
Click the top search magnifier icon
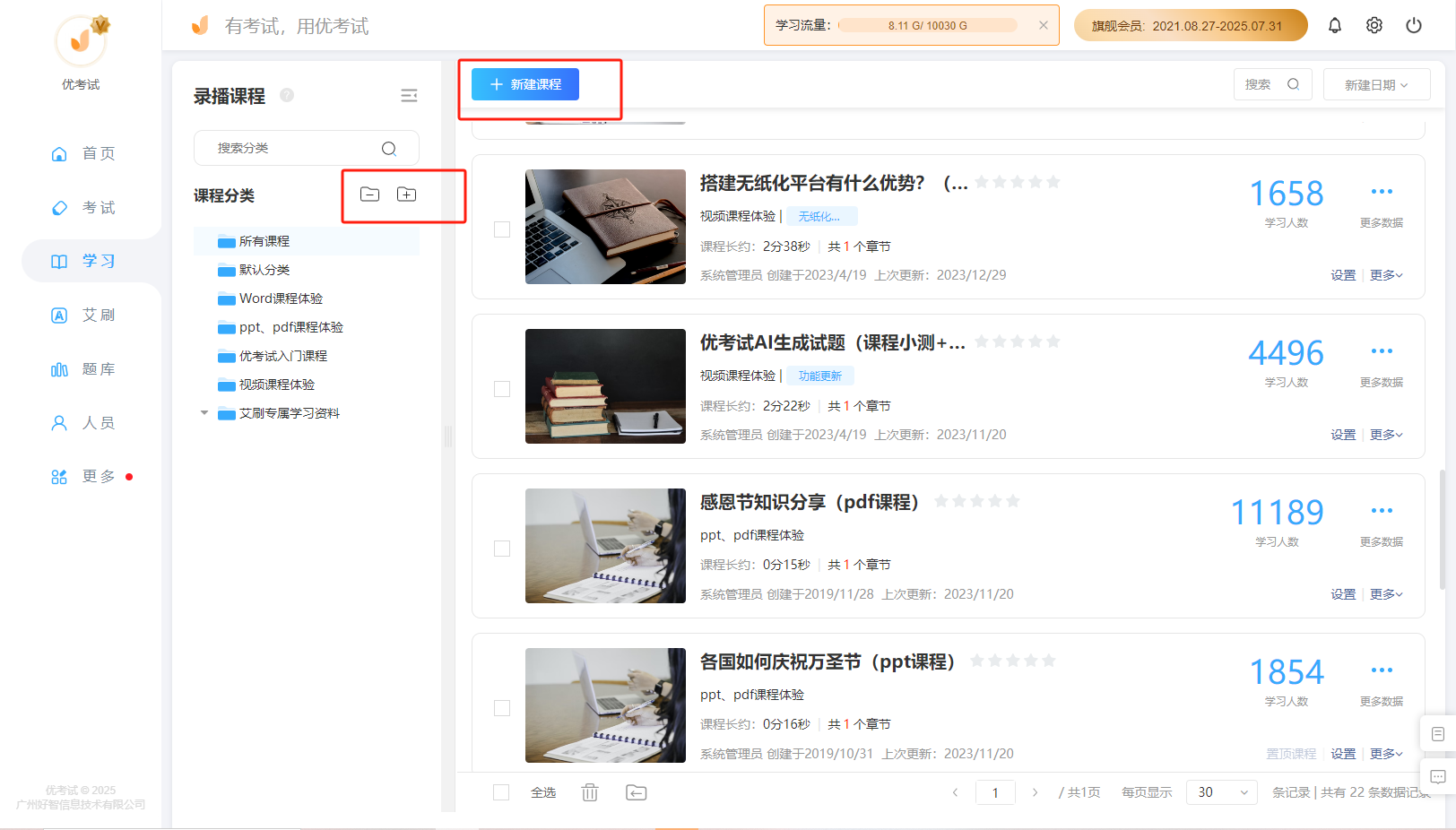coord(1293,84)
